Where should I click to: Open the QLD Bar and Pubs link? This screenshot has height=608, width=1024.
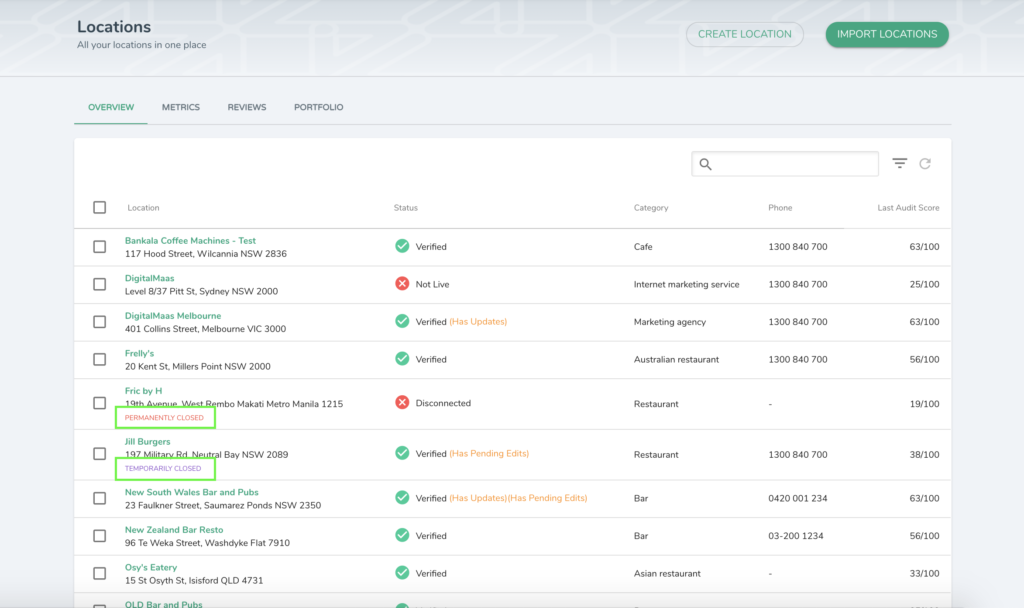click(163, 604)
